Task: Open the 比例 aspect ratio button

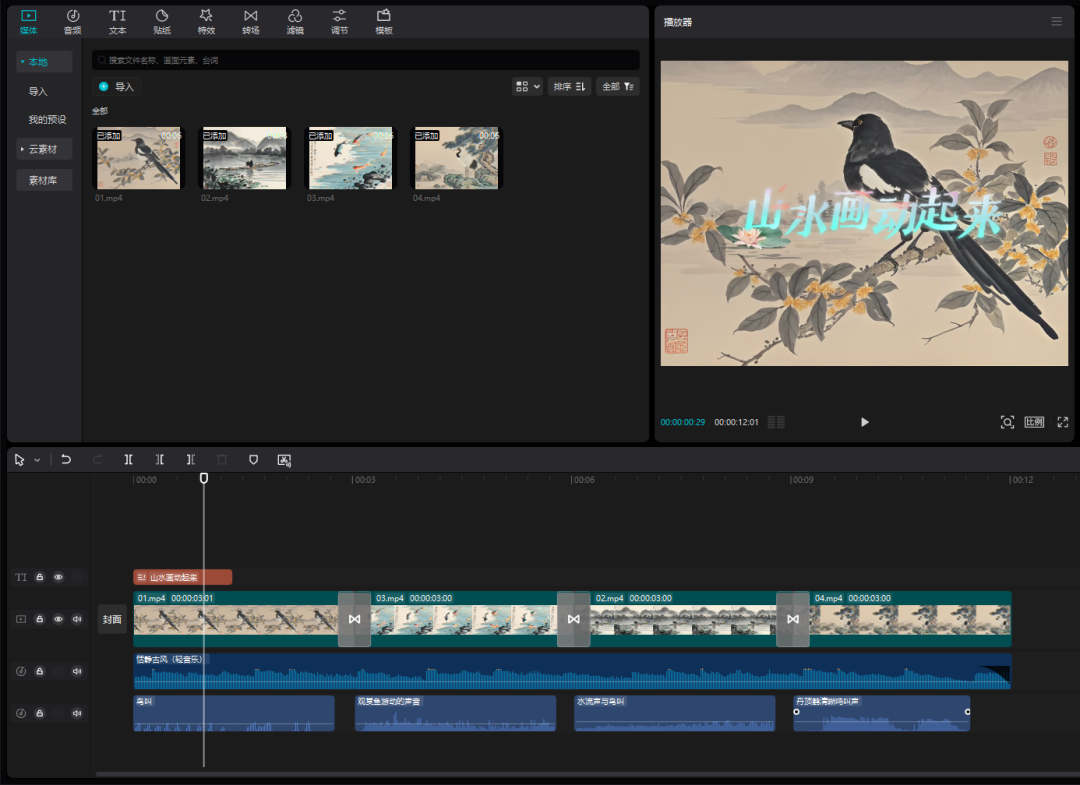Action: (x=1034, y=422)
